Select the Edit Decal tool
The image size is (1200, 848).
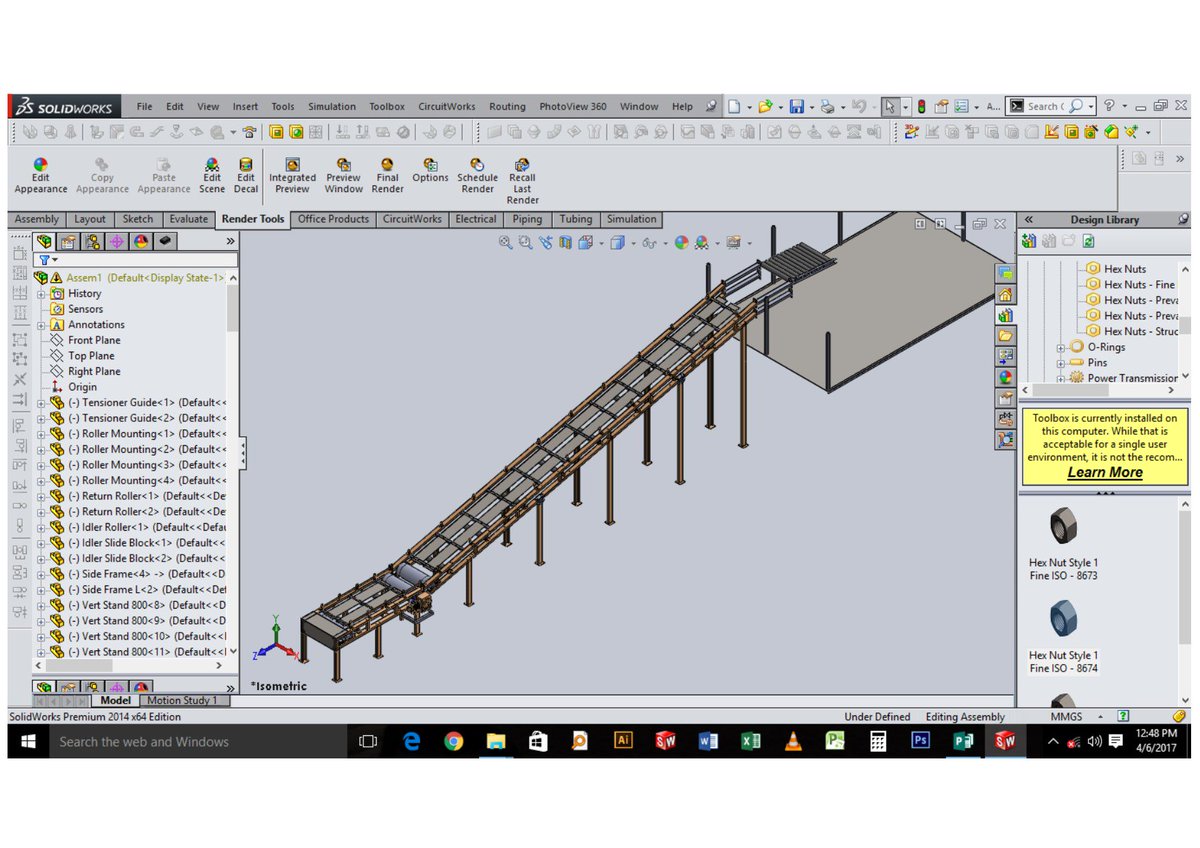pos(245,170)
